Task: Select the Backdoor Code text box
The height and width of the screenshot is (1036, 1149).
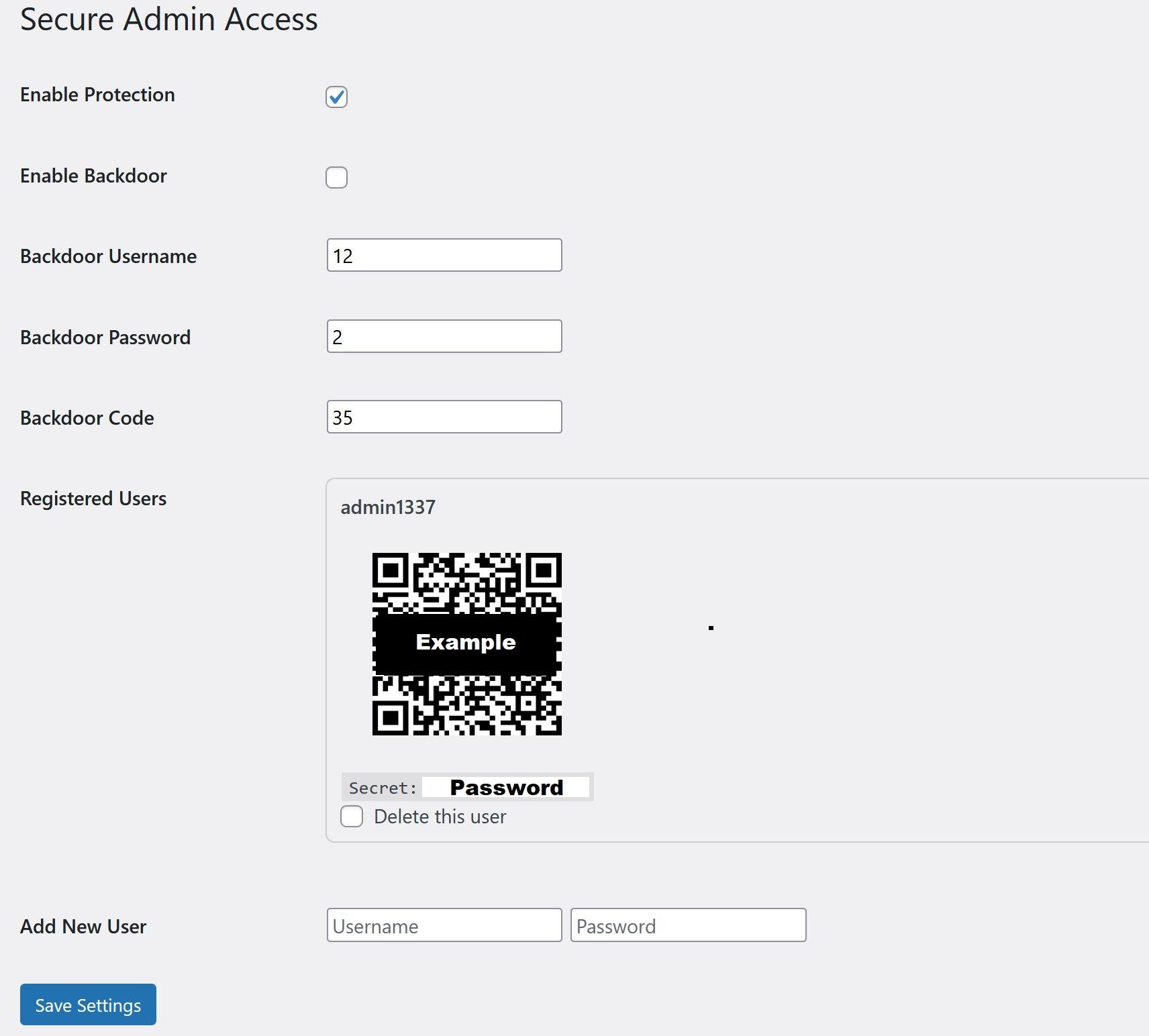Action: point(444,417)
